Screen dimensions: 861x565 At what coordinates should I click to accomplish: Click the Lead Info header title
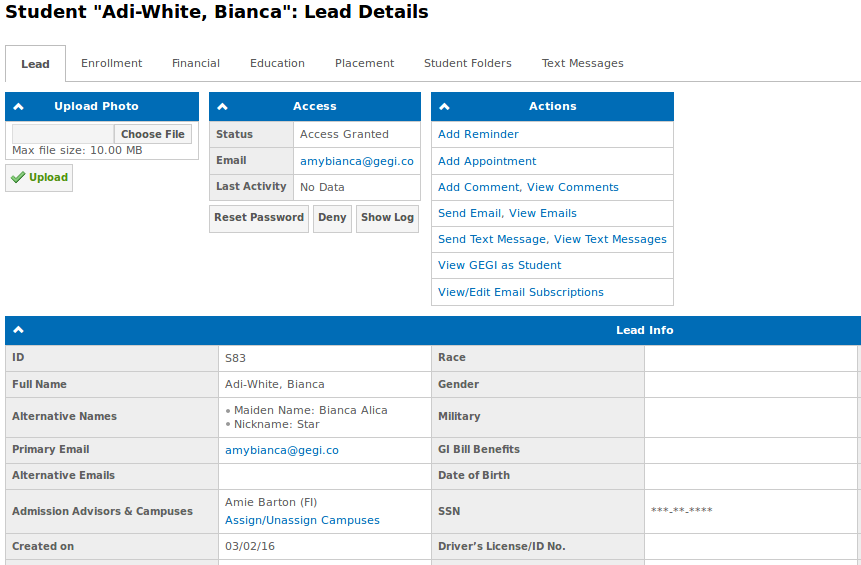coord(644,330)
